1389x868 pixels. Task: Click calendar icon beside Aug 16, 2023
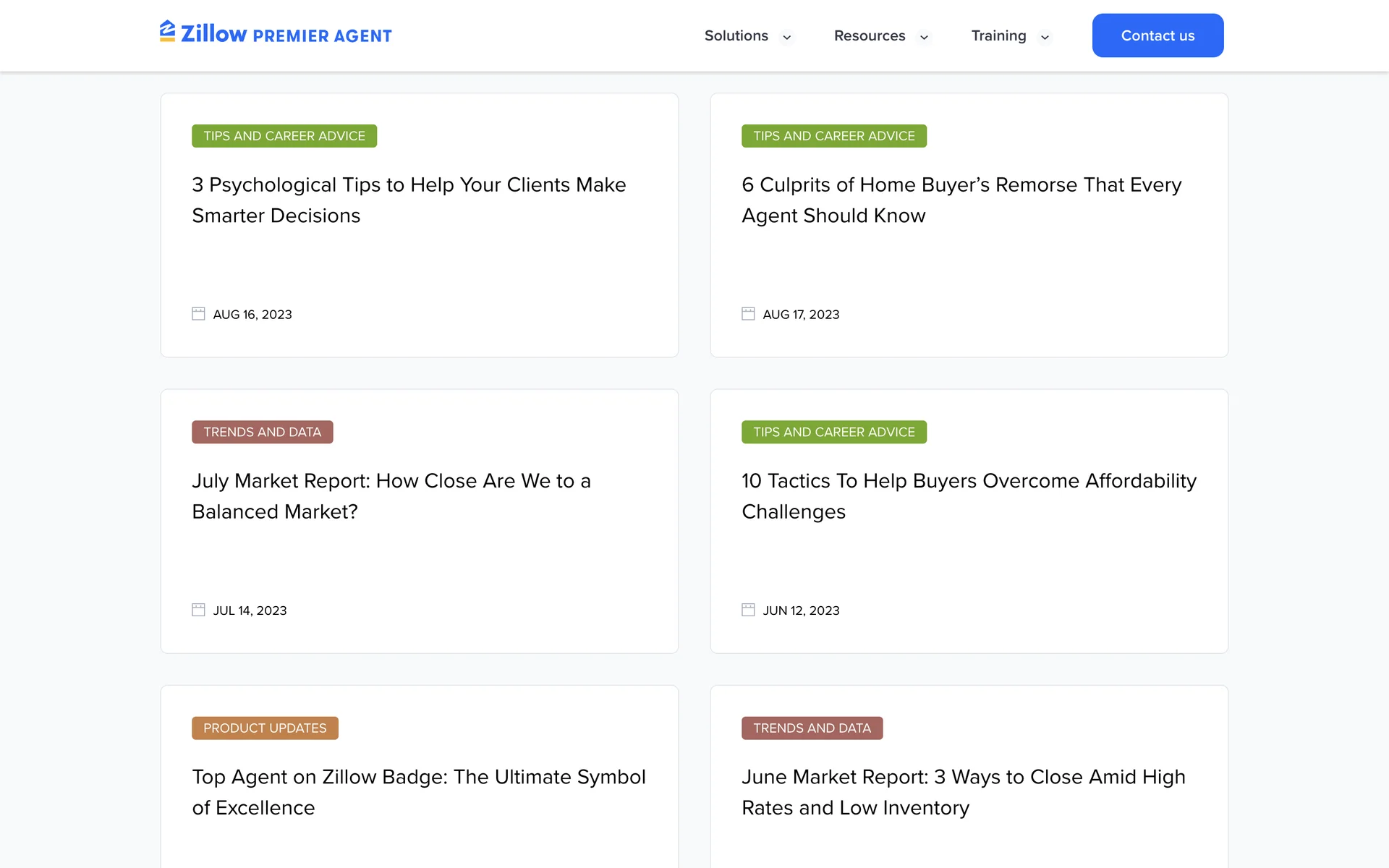pyautogui.click(x=198, y=314)
